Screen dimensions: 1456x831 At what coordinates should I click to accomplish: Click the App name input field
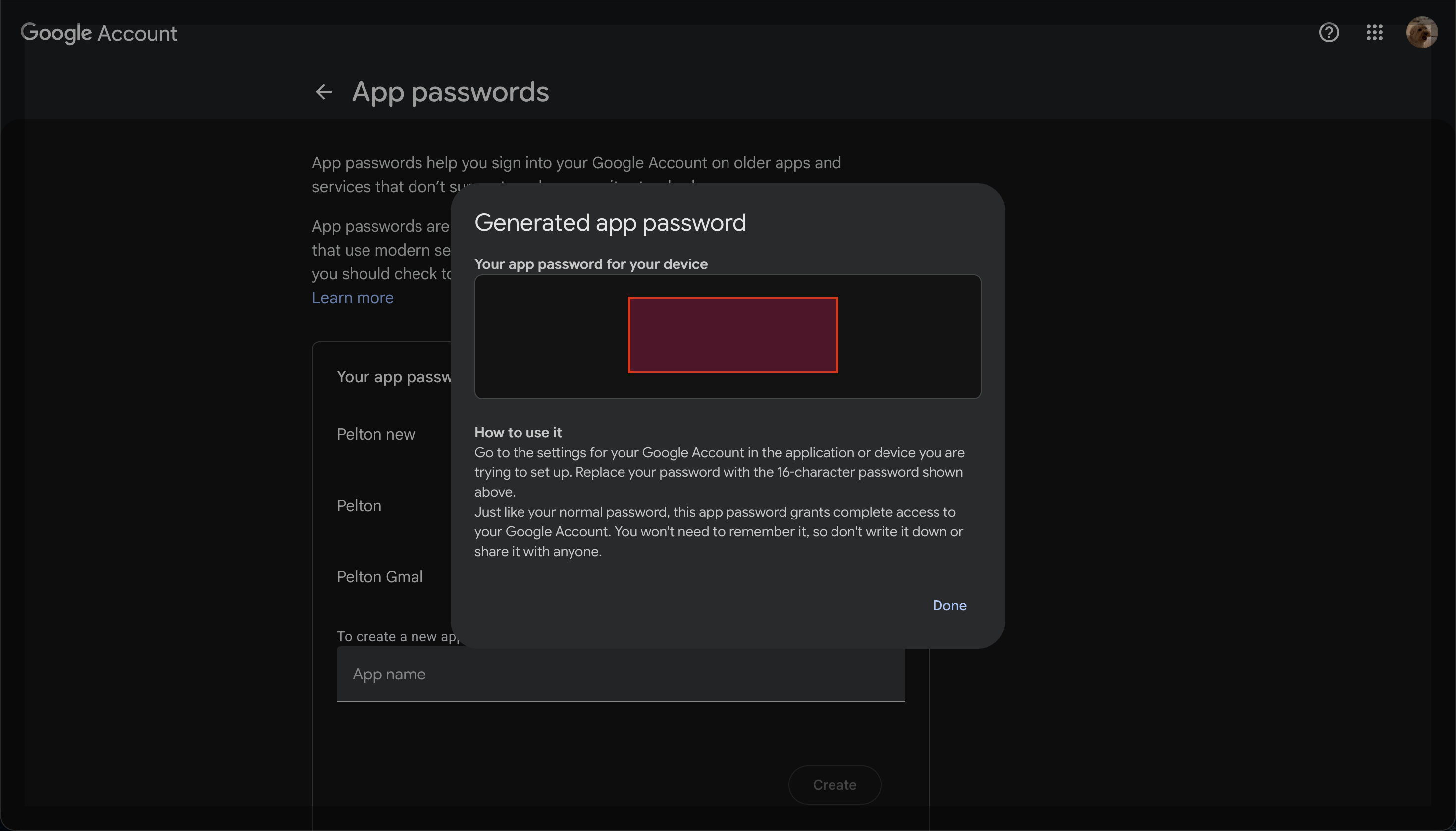(x=621, y=674)
